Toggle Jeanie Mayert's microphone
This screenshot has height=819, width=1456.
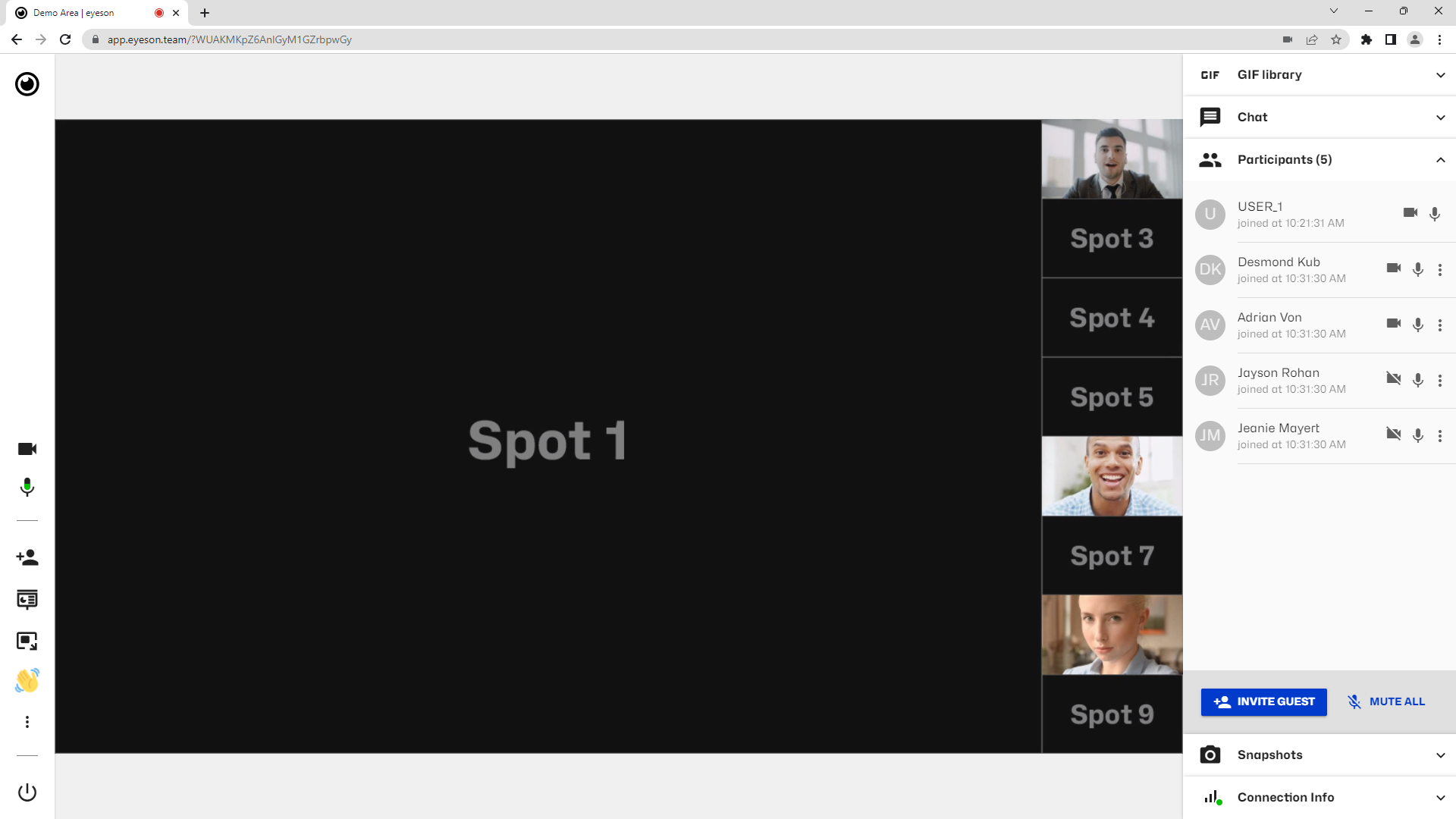pos(1418,435)
